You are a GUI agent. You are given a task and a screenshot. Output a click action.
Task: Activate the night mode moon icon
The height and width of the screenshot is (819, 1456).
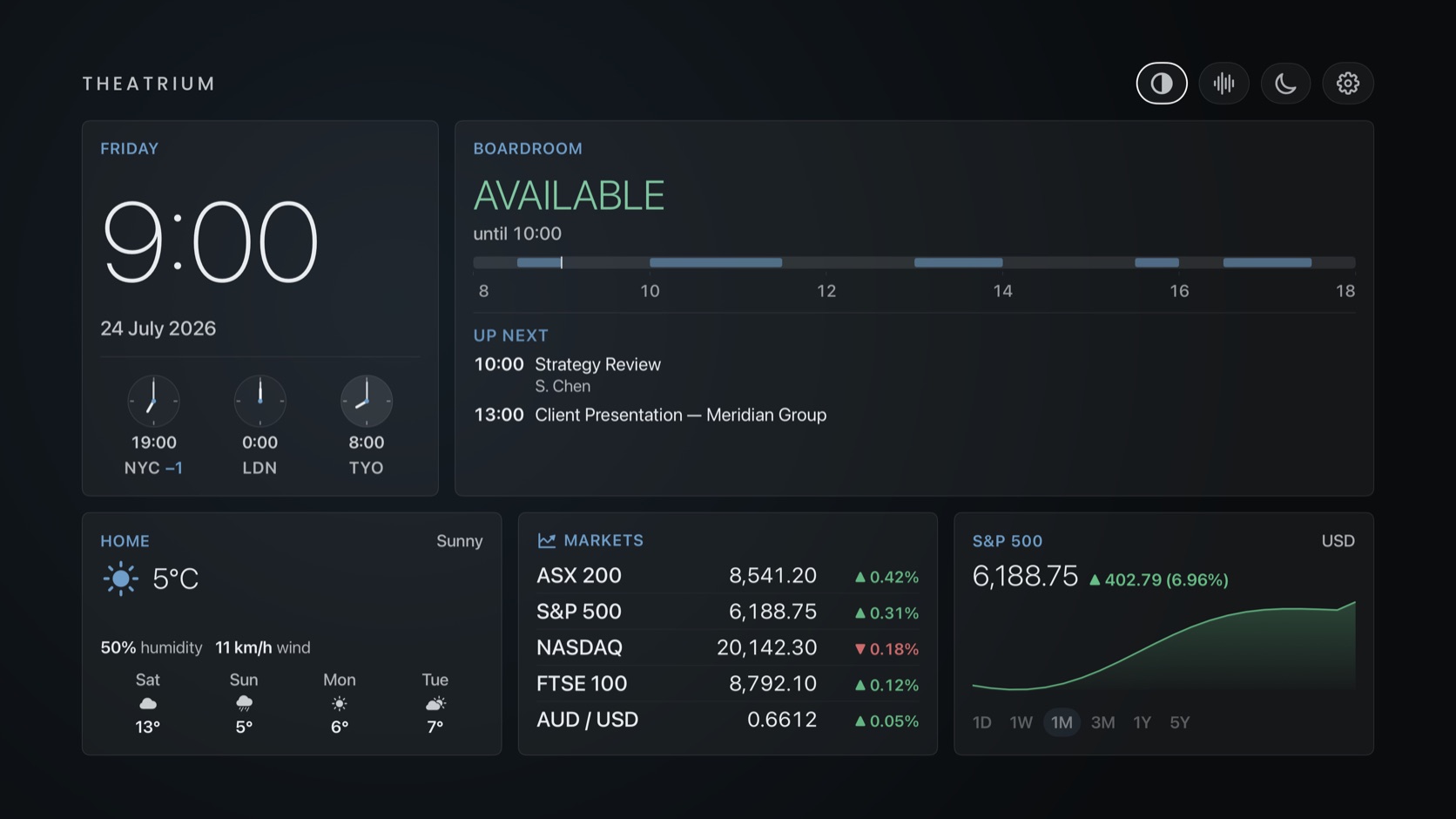[x=1285, y=84]
